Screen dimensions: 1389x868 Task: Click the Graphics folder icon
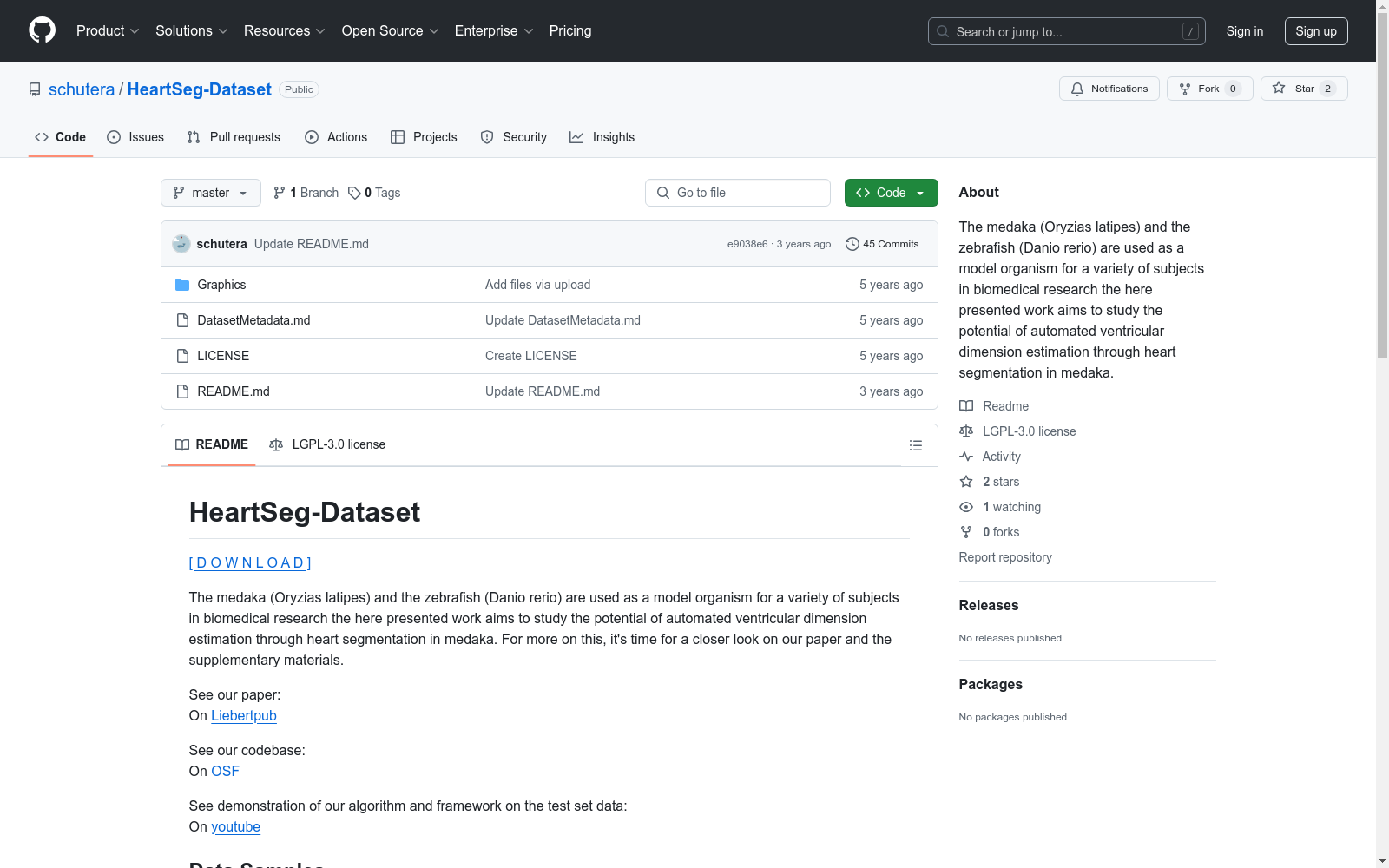coord(182,285)
